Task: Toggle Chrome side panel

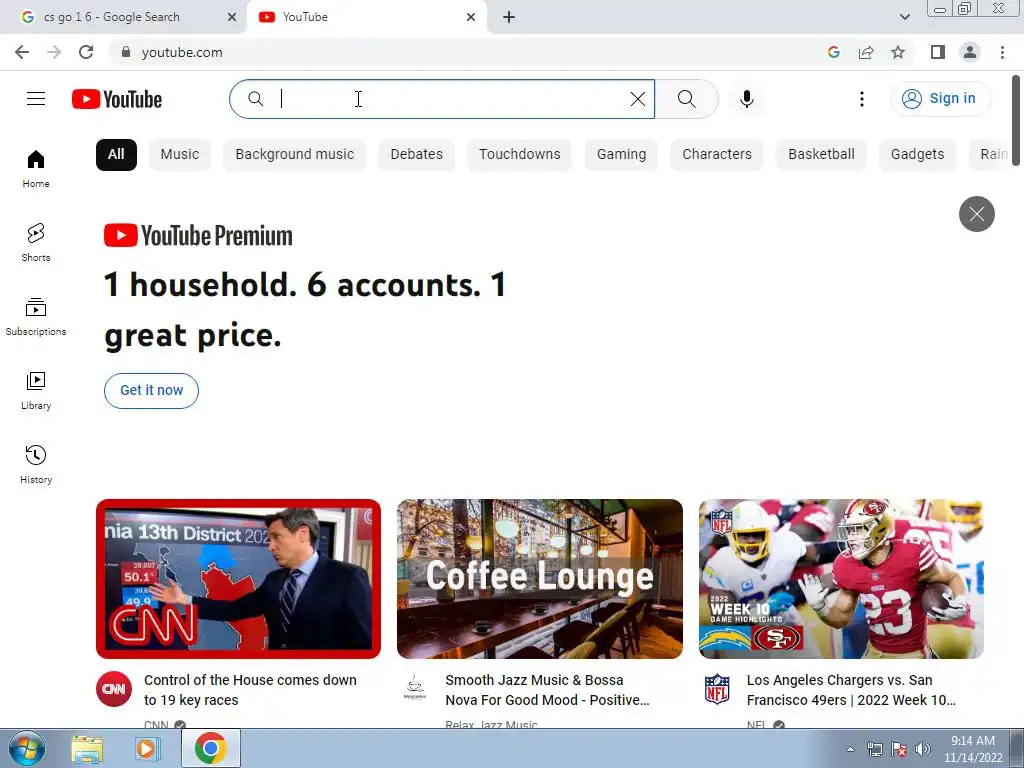Action: pos(938,52)
